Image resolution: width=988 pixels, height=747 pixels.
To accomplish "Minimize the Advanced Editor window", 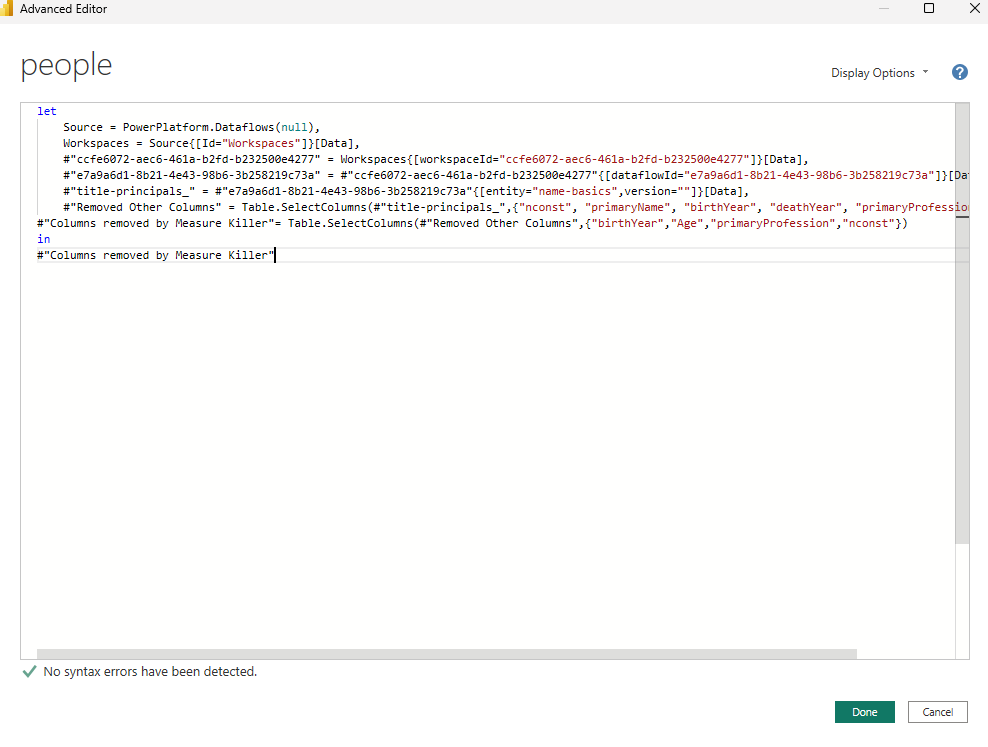I will 883,8.
